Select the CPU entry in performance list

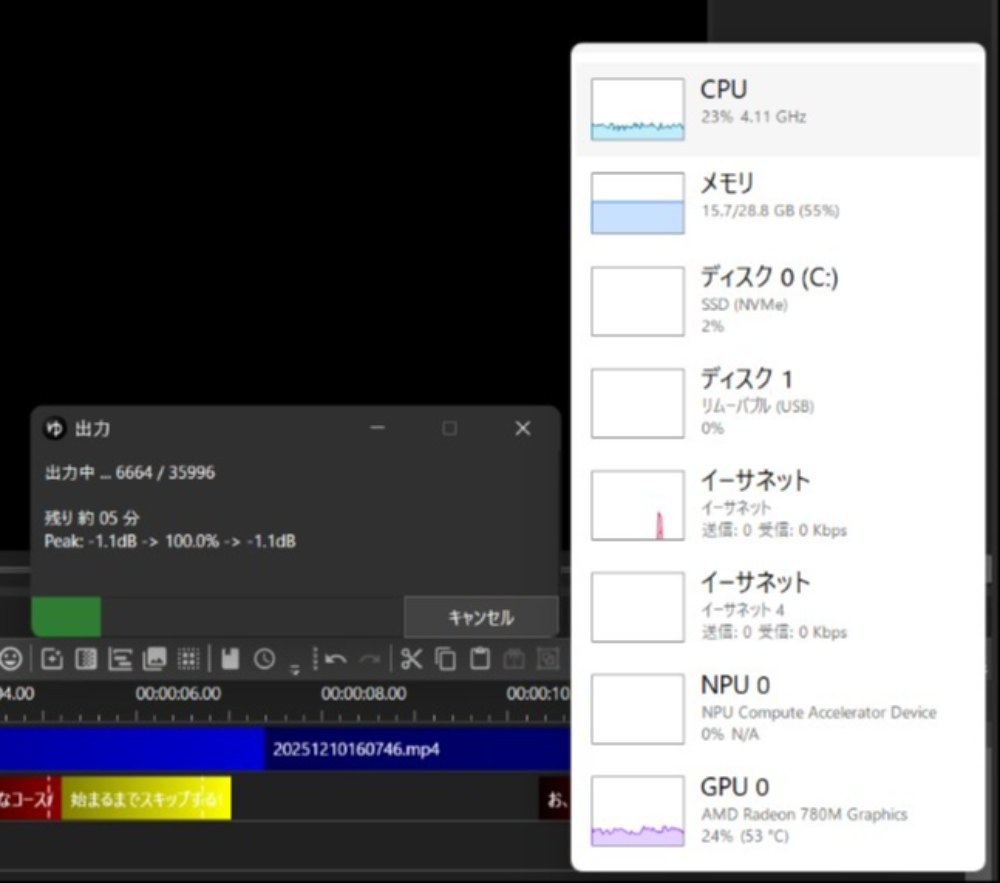coord(778,109)
